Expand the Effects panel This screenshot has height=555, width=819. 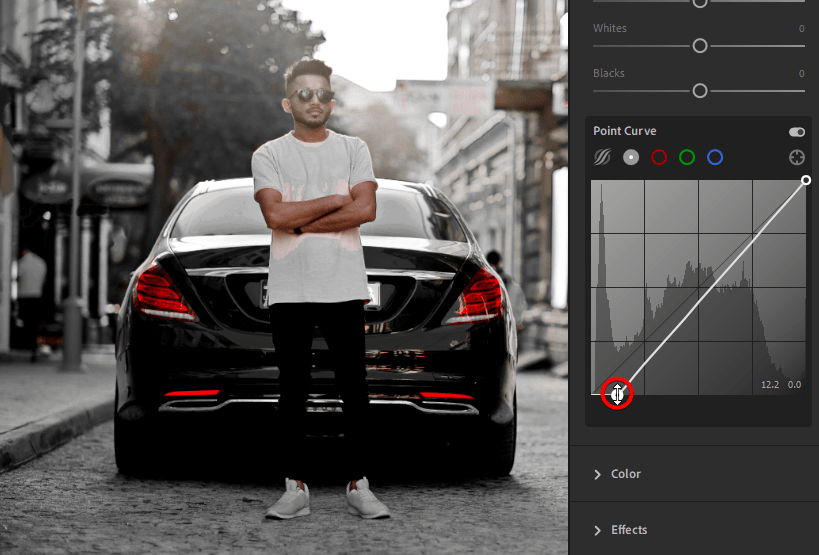(x=598, y=530)
